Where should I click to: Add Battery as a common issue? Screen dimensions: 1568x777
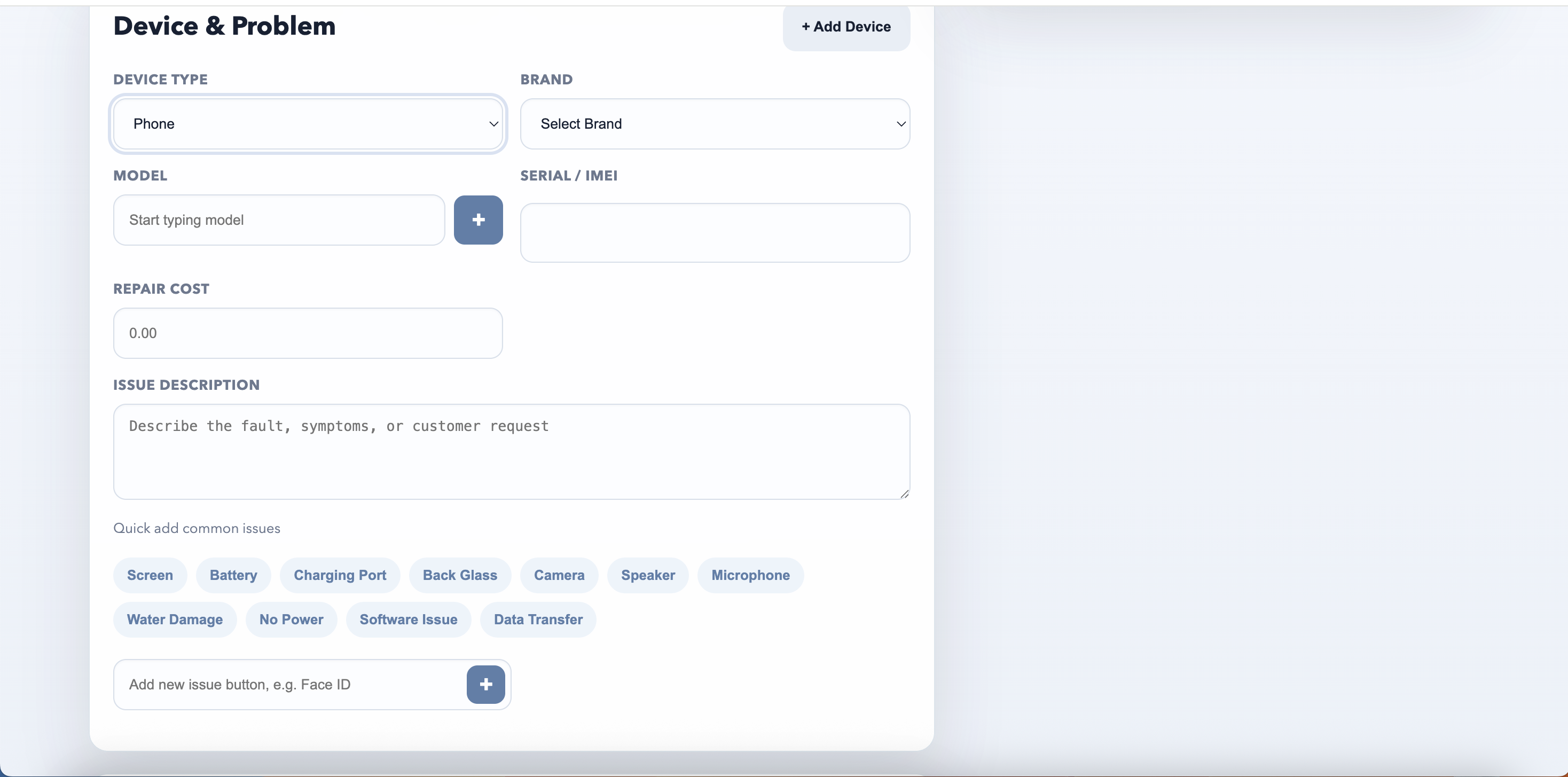click(x=233, y=575)
